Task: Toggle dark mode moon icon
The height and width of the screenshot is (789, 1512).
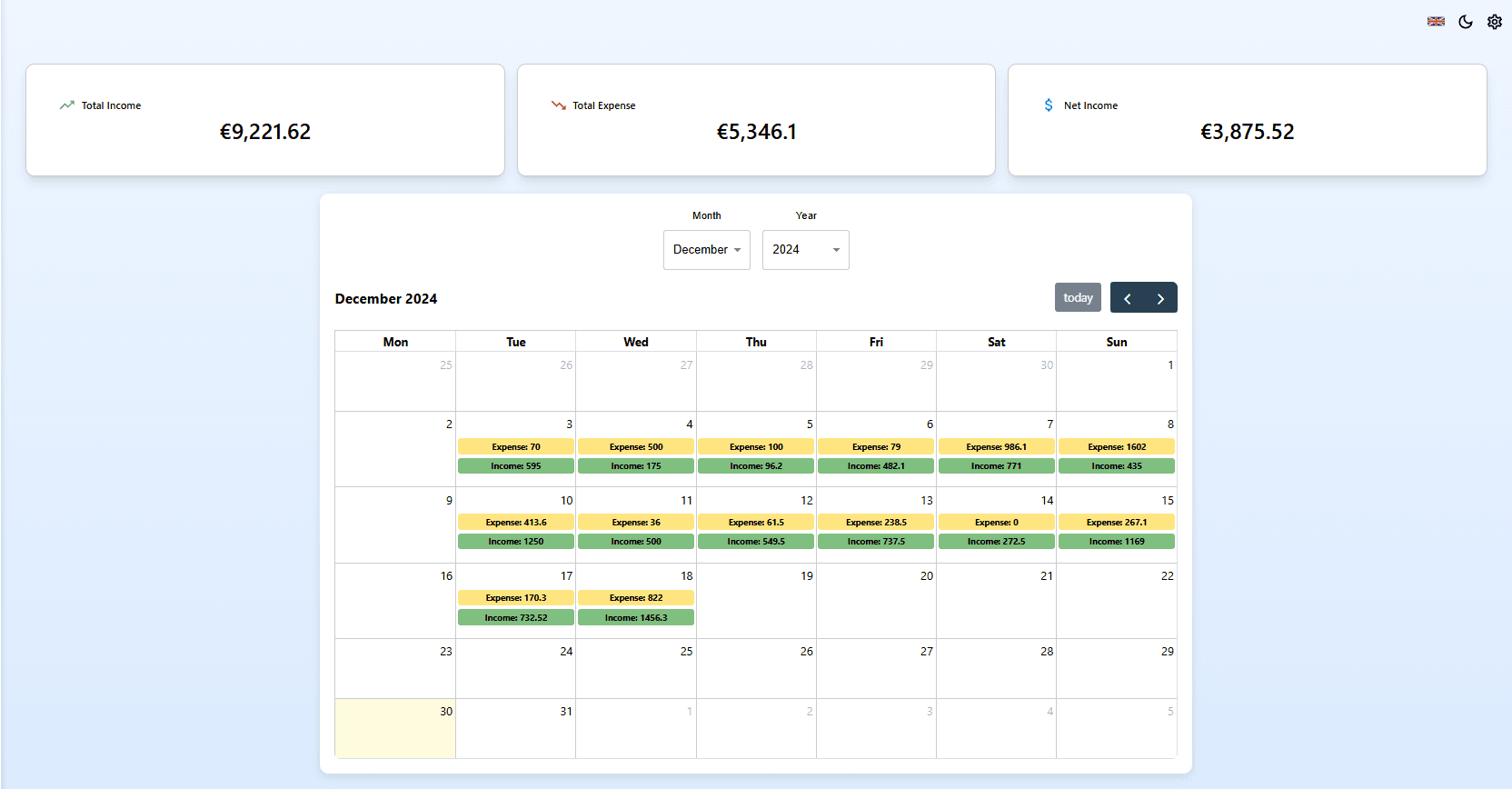Action: (1466, 22)
